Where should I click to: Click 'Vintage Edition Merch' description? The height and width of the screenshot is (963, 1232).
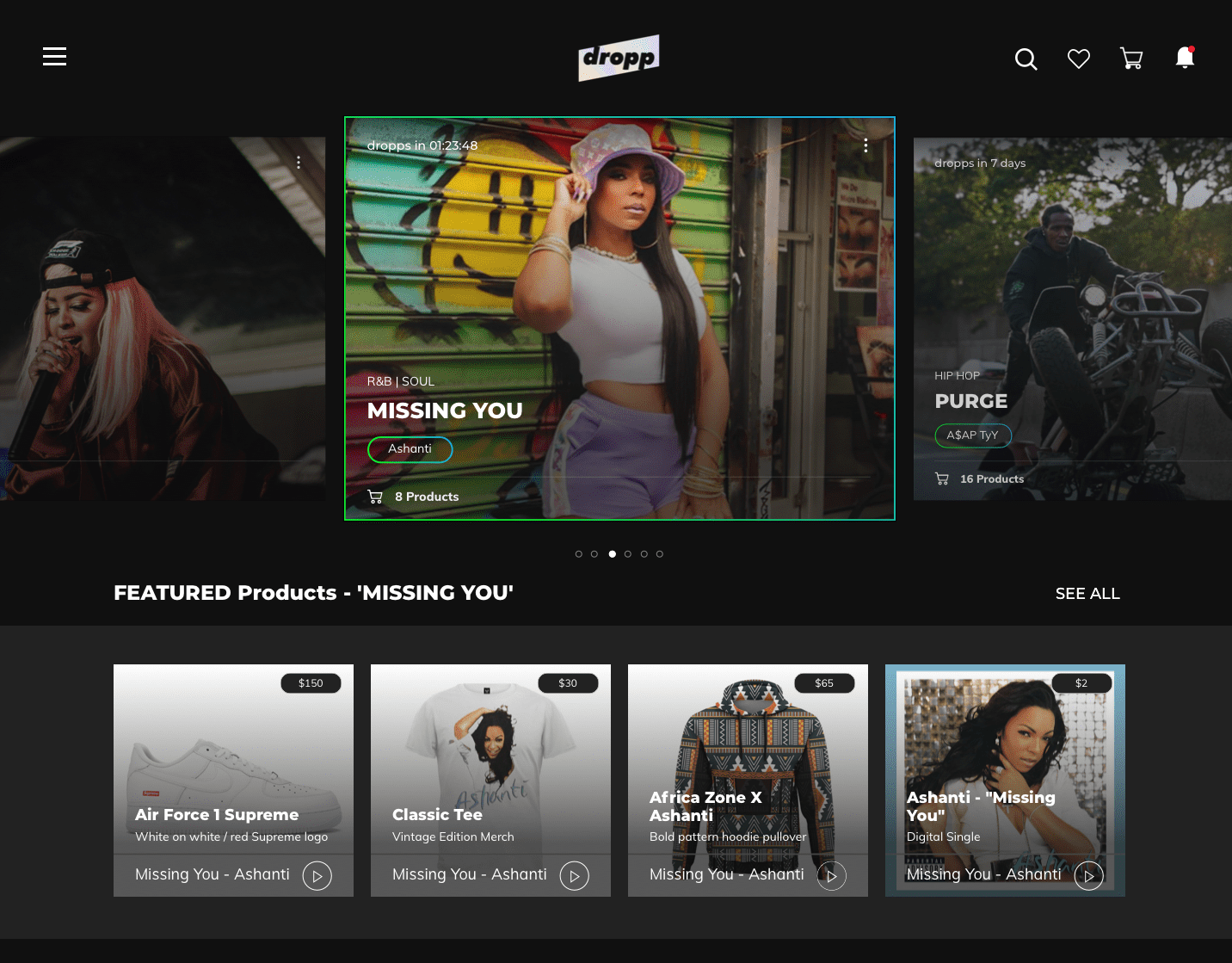coord(453,836)
